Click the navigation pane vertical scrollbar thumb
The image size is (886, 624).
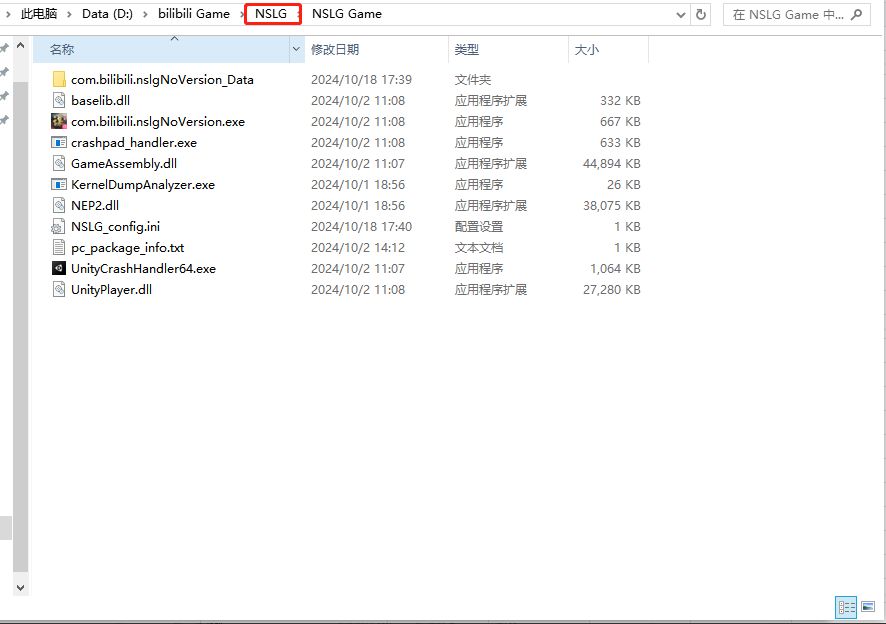[x=20, y=325]
